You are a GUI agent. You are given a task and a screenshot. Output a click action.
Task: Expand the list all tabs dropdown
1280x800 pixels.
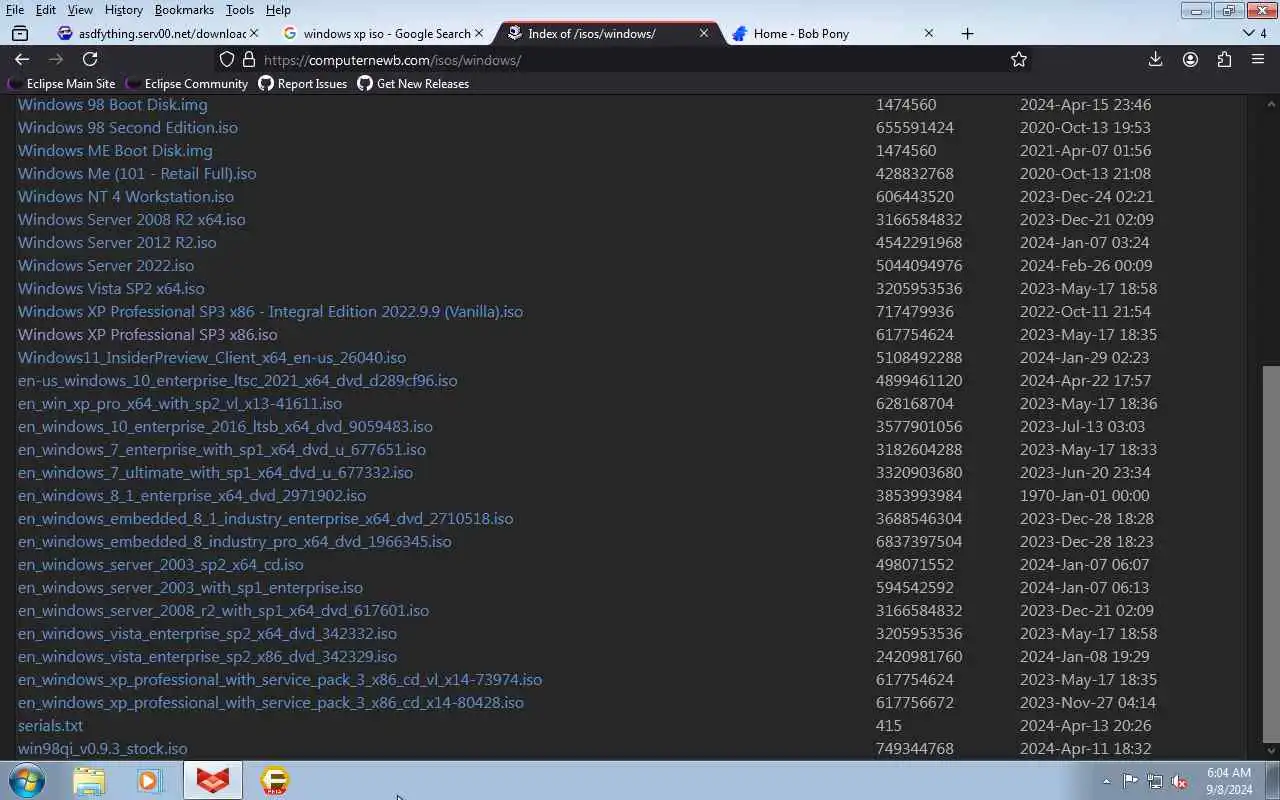tap(1254, 33)
